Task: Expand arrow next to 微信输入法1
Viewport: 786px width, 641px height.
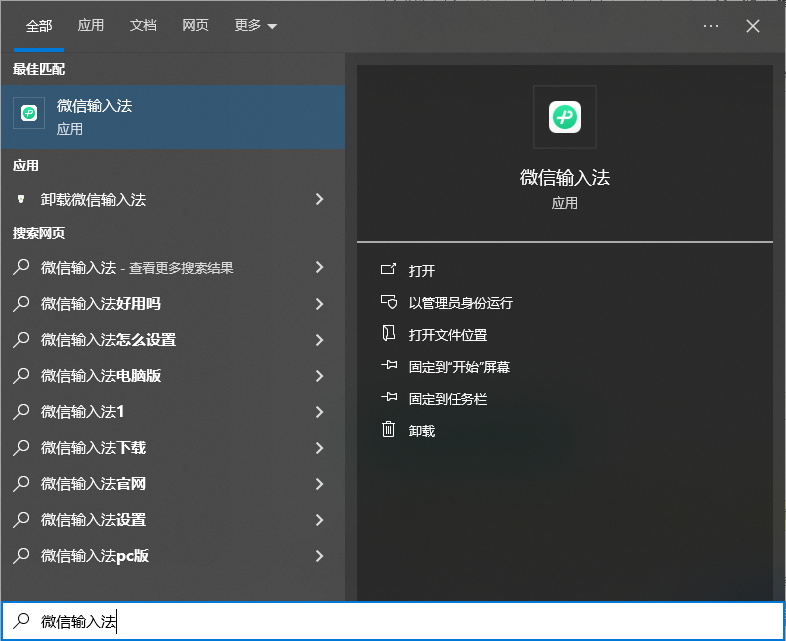Action: (319, 411)
